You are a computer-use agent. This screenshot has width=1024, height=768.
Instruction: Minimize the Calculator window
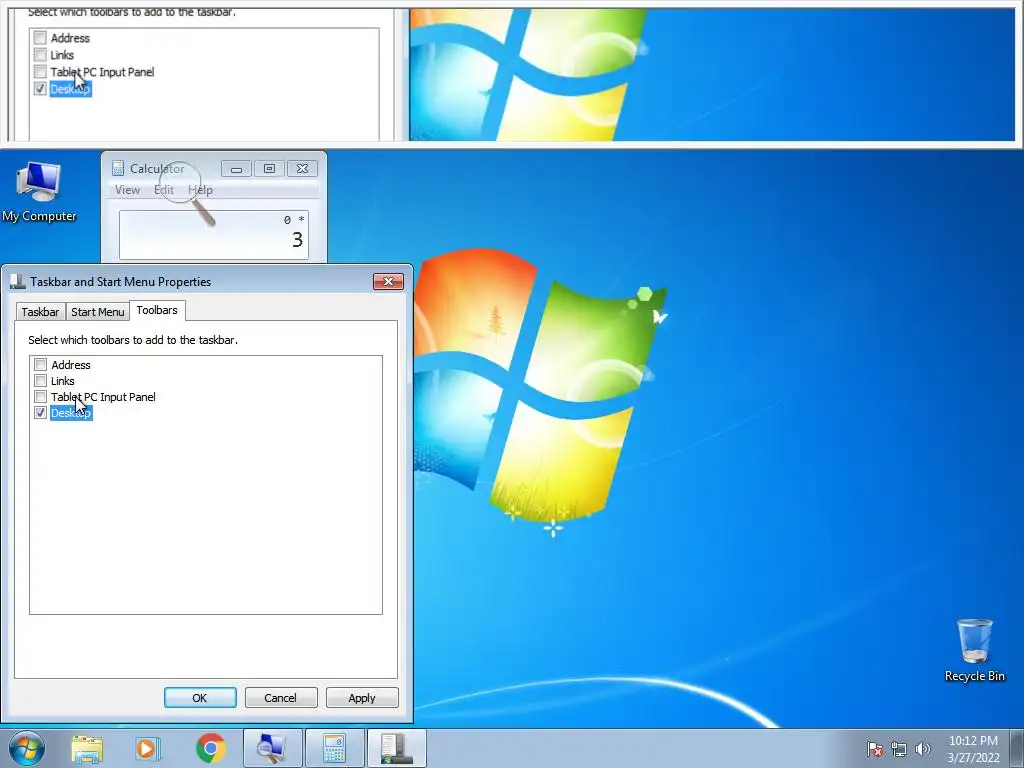[x=236, y=168]
